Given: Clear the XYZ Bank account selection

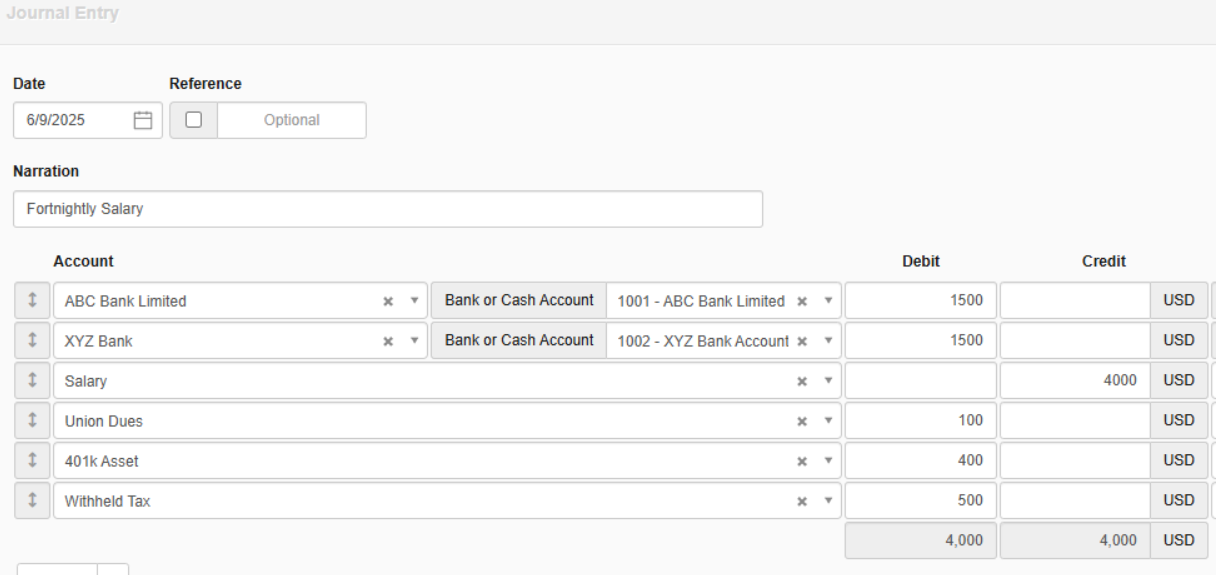Looking at the screenshot, I should 388,341.
